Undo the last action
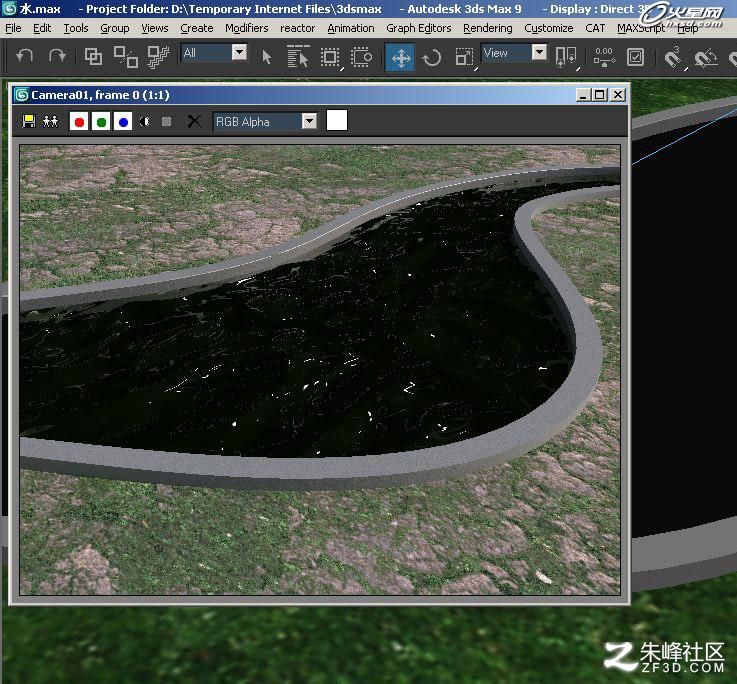Image resolution: width=737 pixels, height=684 pixels. 24,57
